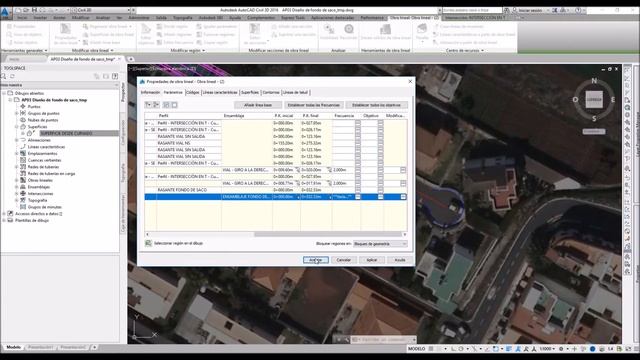This screenshot has width=640, height=360.
Task: Switch to the Información tab
Action: coord(150,93)
